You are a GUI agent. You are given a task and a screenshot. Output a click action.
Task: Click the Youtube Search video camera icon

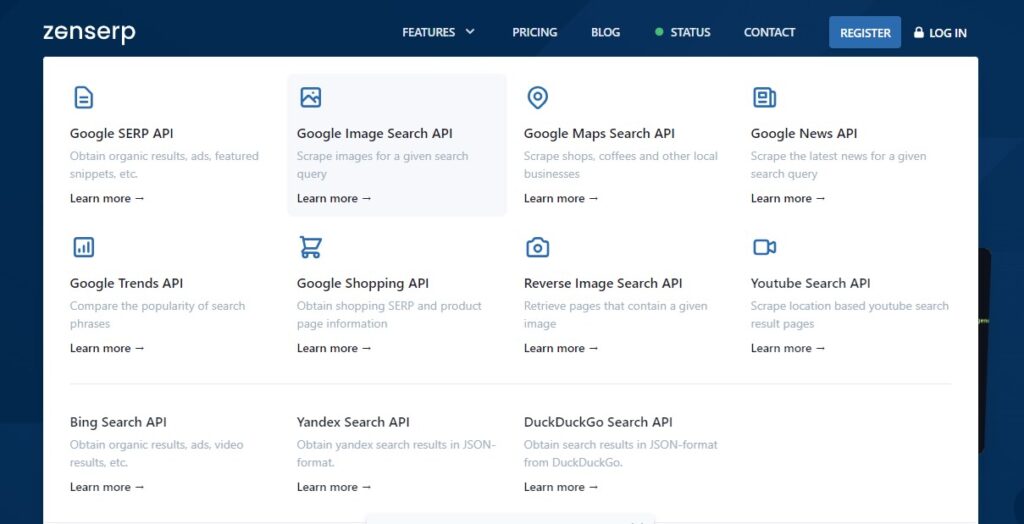click(x=764, y=247)
